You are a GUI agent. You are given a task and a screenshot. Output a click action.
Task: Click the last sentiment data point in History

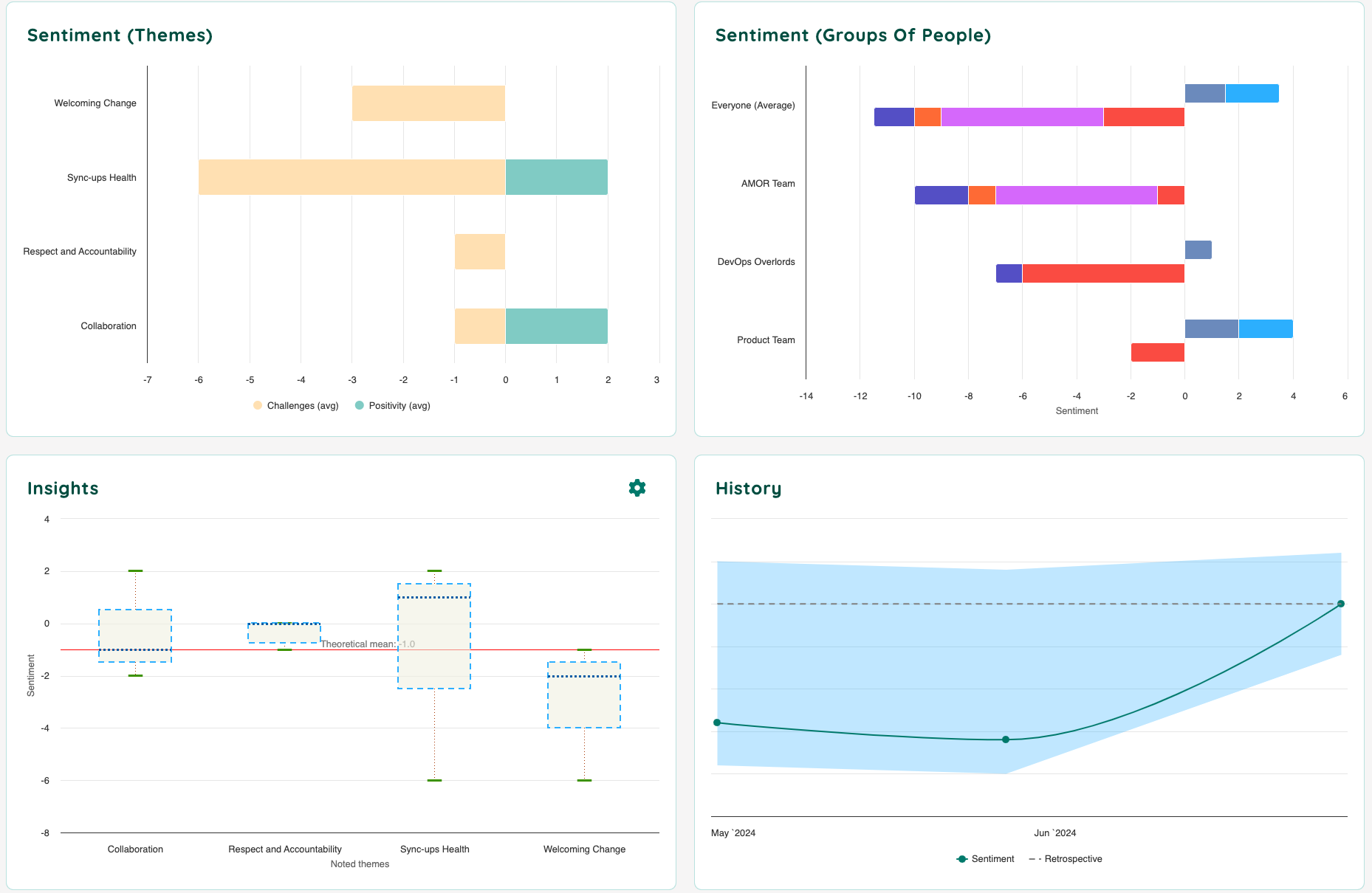click(1341, 604)
